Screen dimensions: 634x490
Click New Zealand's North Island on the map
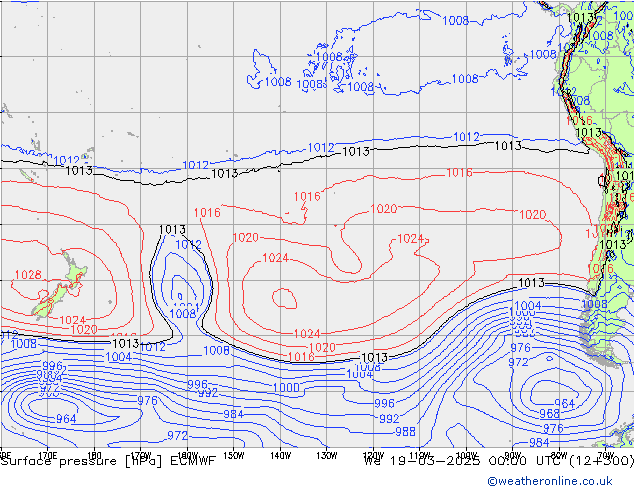point(74,272)
